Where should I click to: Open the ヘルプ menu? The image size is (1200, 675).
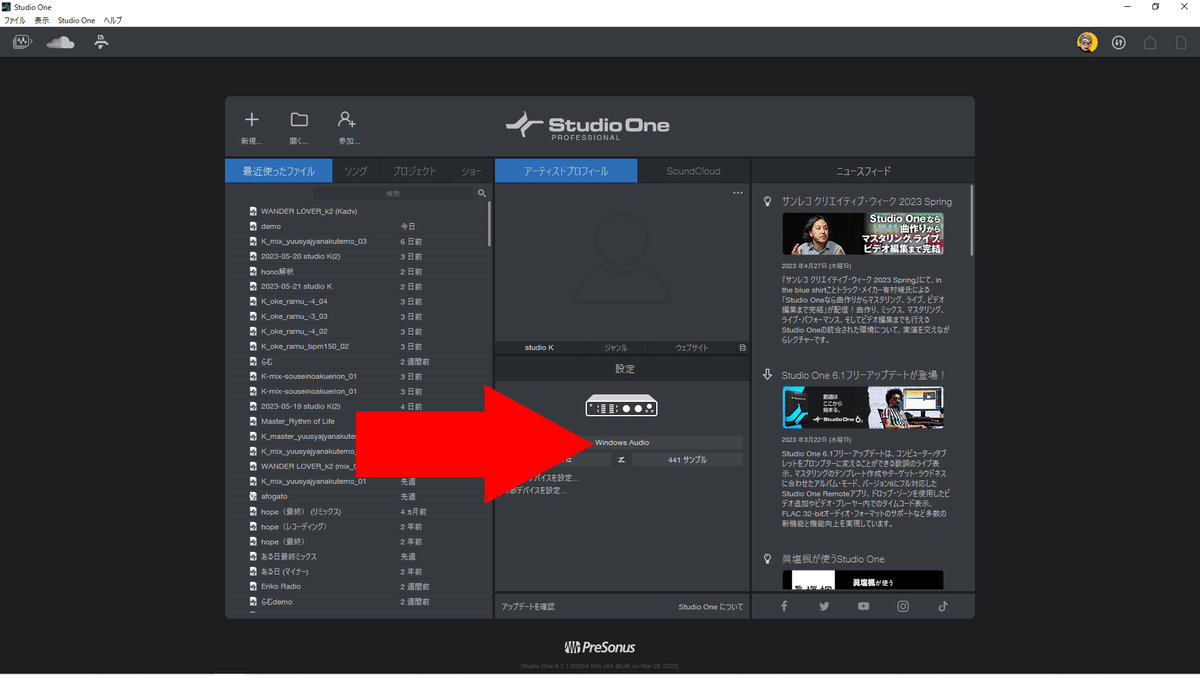tap(113, 20)
